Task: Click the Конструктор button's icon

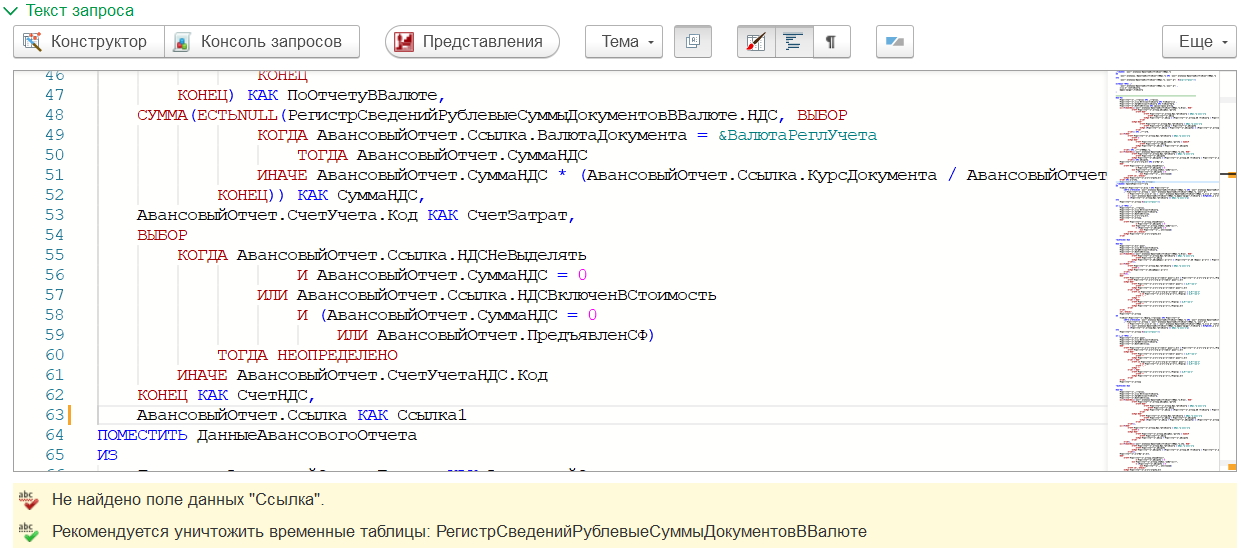Action: pyautogui.click(x=33, y=42)
